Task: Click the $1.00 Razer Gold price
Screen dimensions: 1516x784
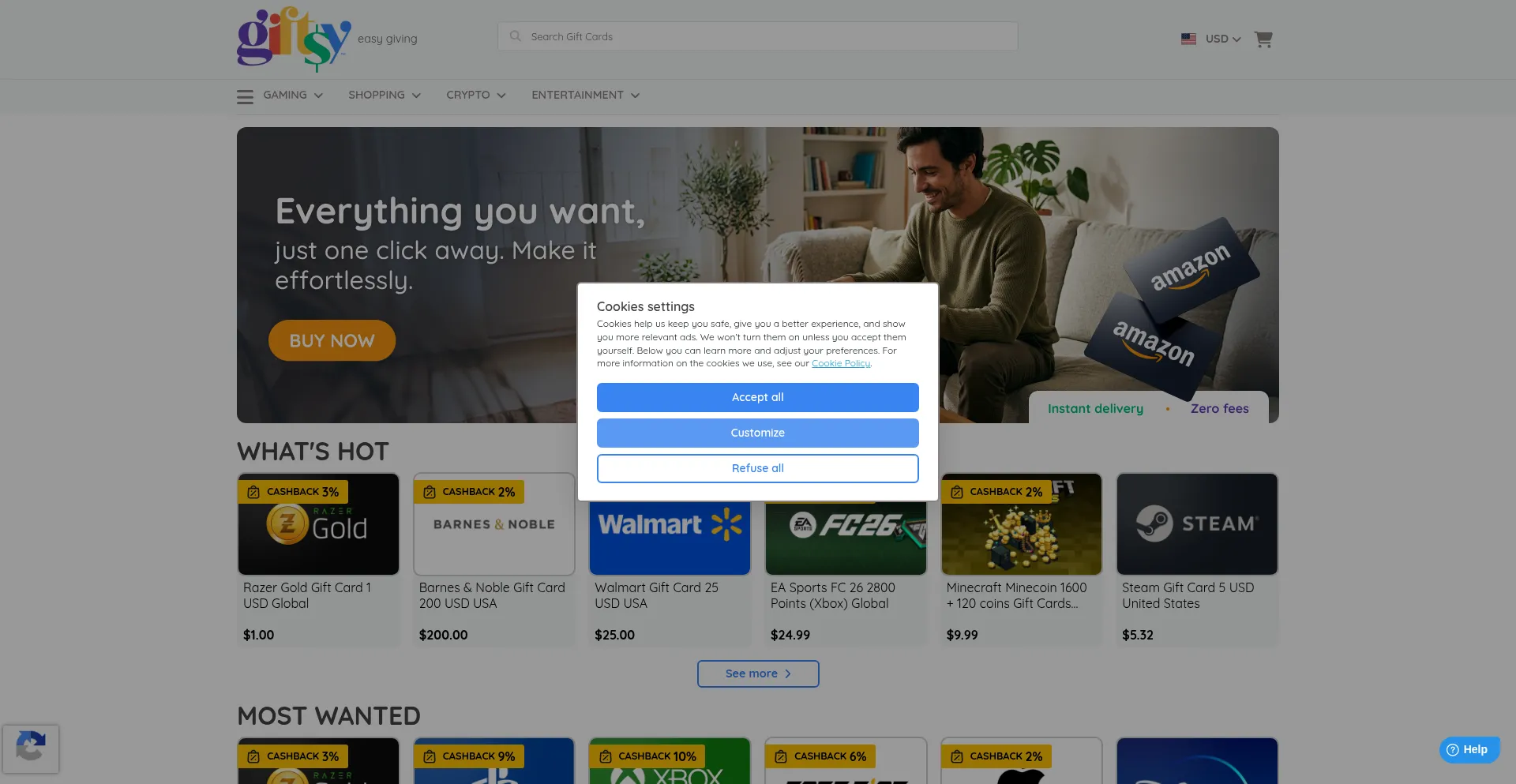Action: pos(258,635)
